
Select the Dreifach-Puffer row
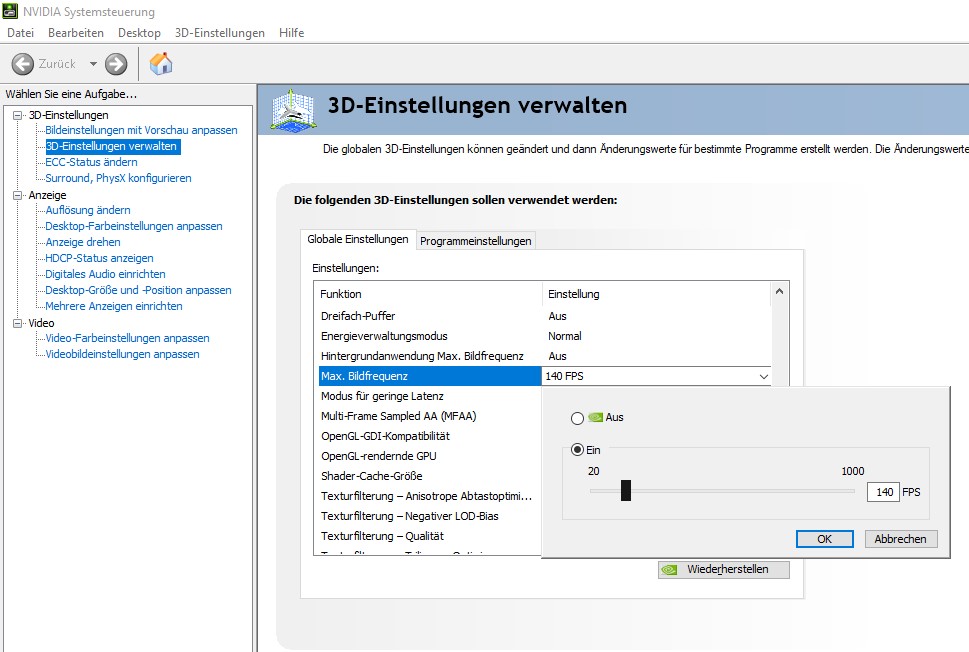544,316
